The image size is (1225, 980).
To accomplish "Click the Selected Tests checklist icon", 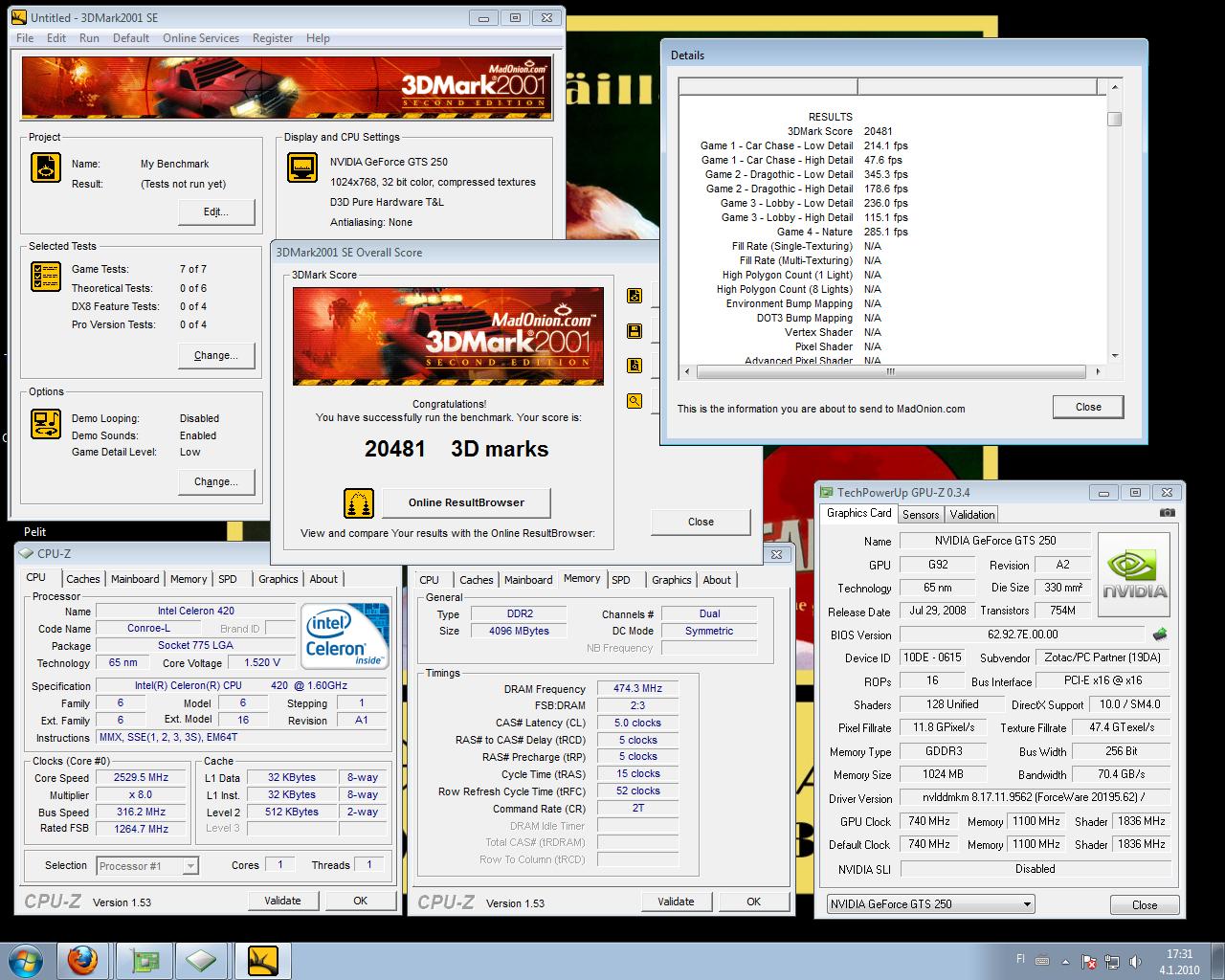I will pos(46,277).
